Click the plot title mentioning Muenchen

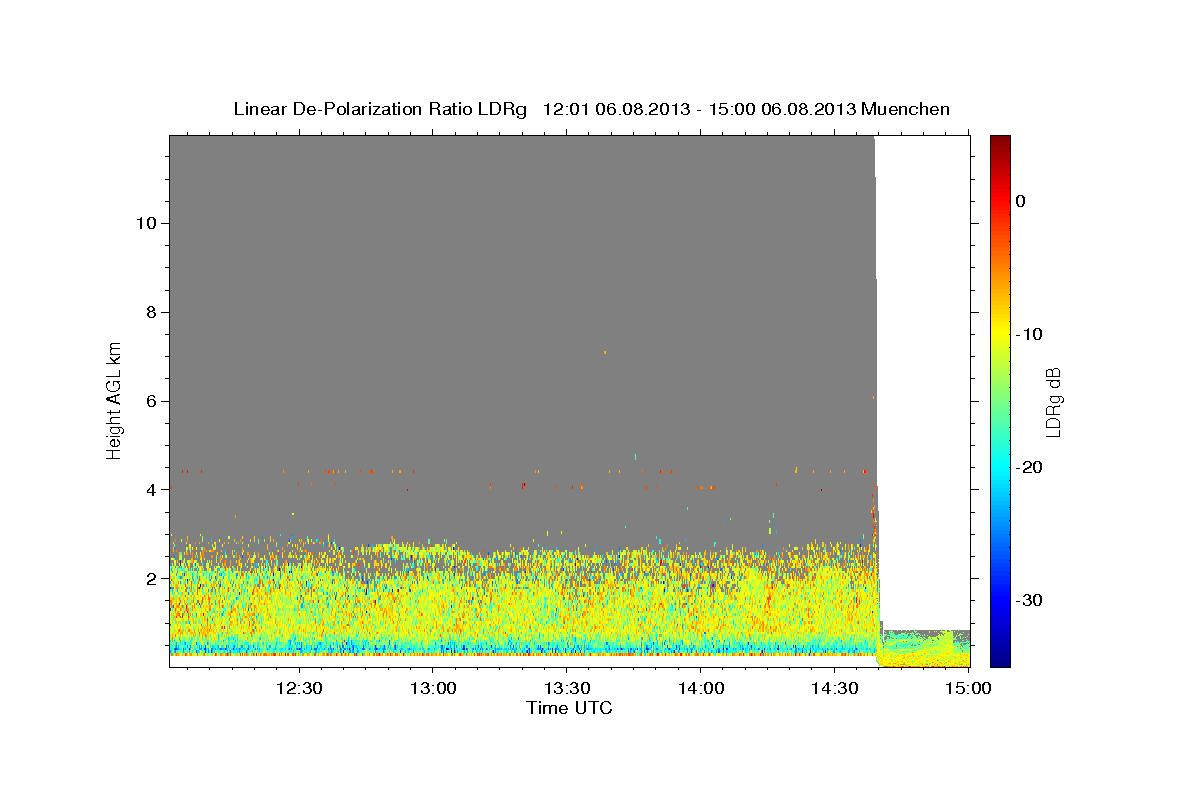point(591,109)
